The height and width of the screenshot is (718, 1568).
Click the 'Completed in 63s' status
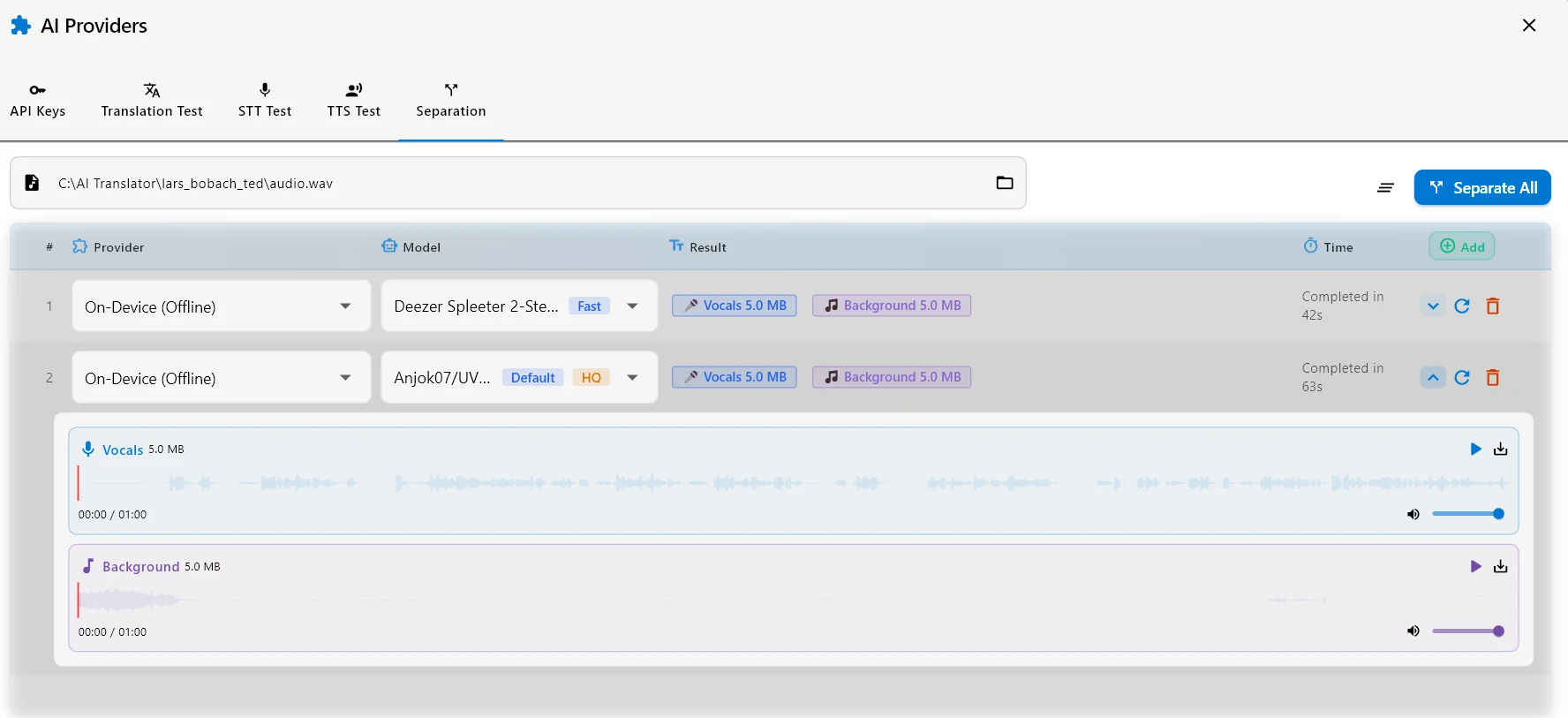point(1342,377)
